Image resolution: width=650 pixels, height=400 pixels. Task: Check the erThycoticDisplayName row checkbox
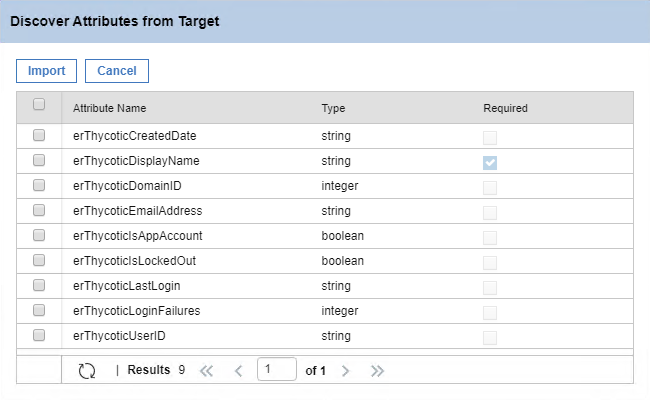coord(39,160)
